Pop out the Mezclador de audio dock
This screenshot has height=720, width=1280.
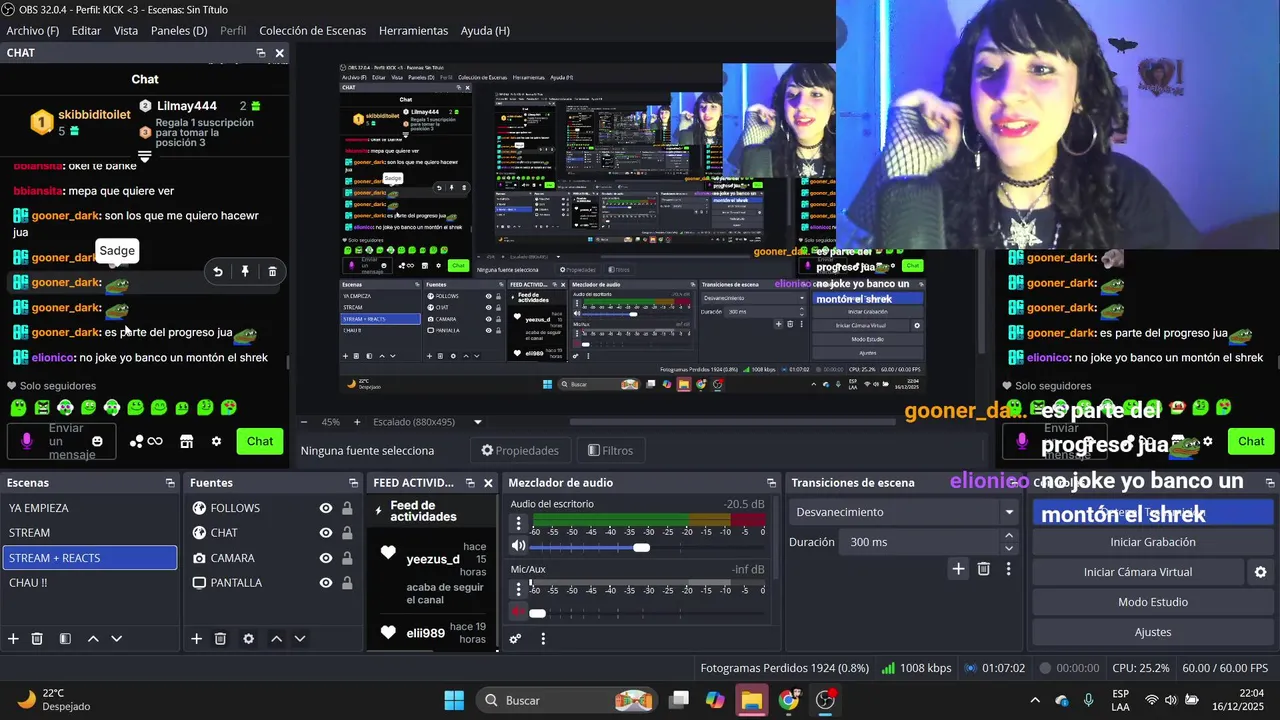[771, 483]
